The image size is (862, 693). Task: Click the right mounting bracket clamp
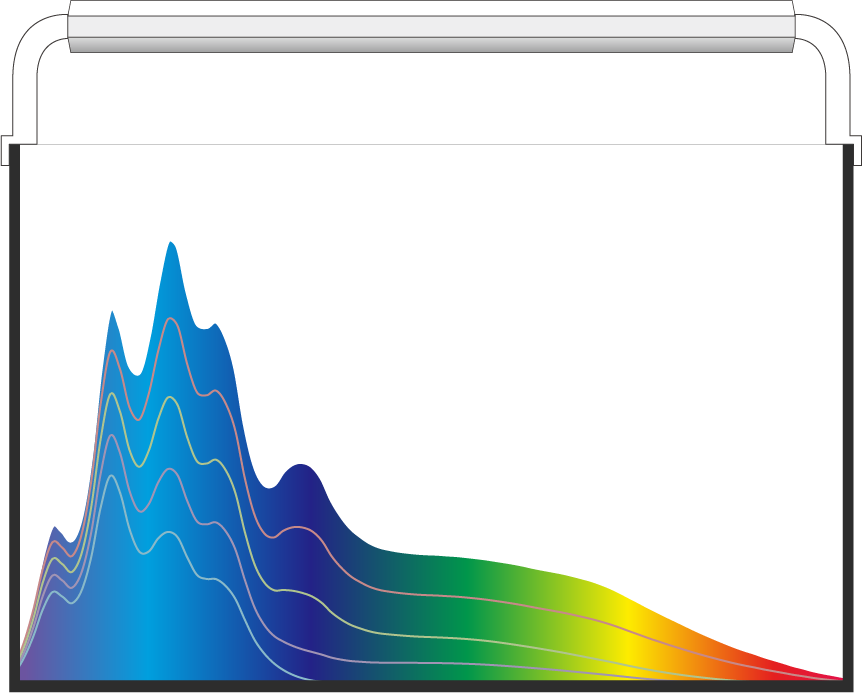(856, 150)
